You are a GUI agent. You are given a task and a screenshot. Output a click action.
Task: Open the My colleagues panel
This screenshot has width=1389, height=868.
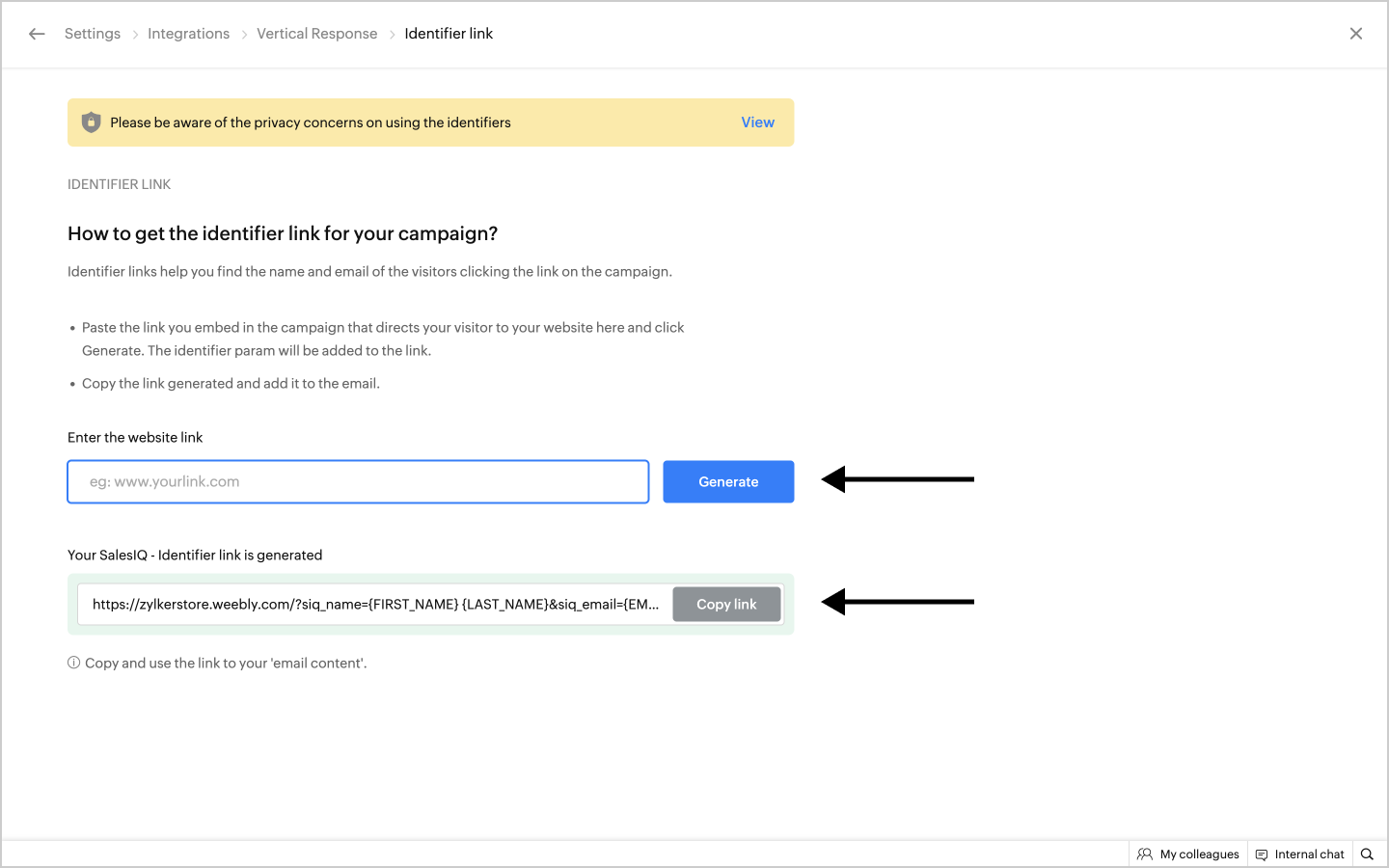coord(1188,854)
